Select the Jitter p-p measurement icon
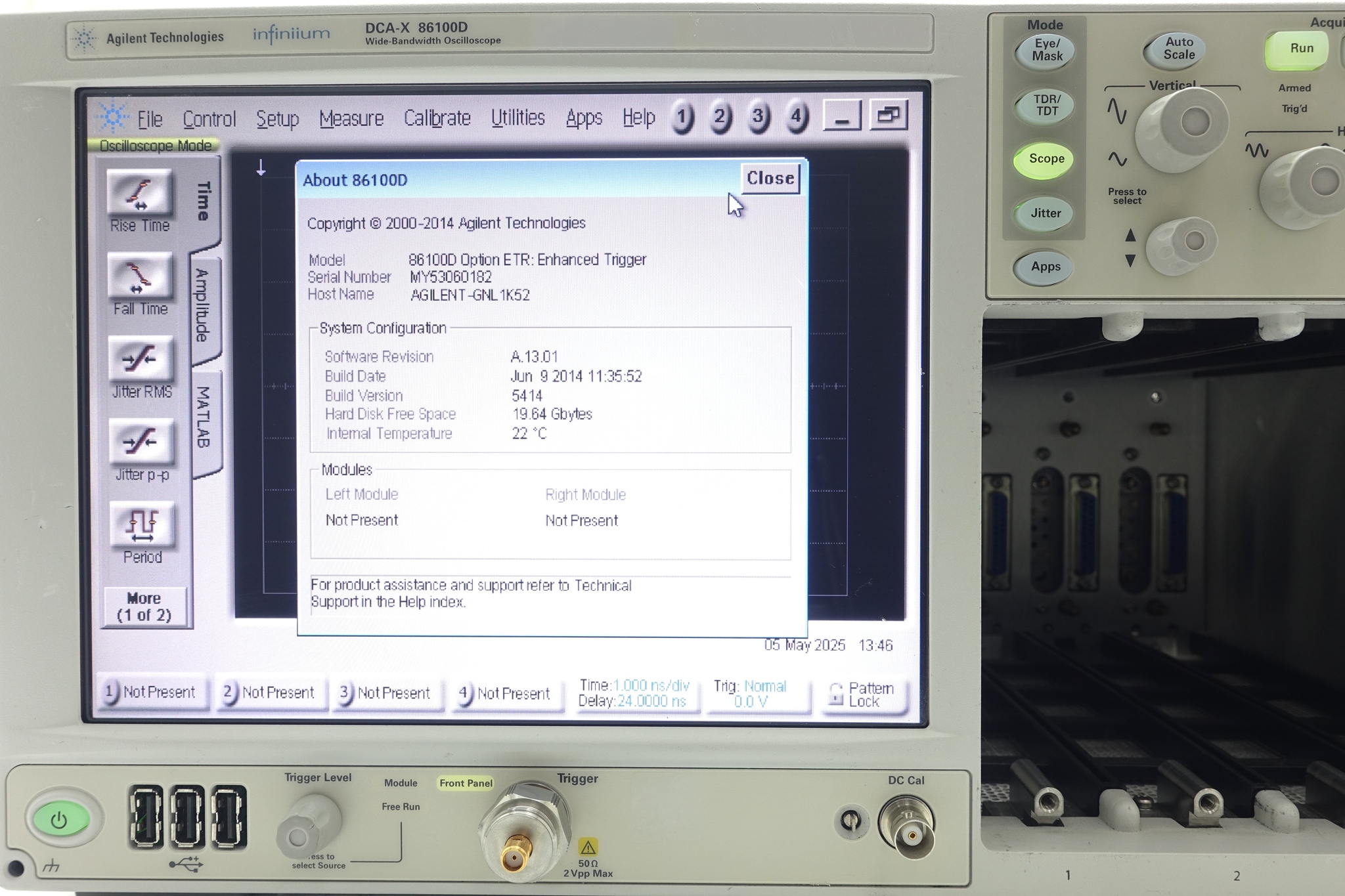Viewport: 1345px width, 896px height. click(141, 441)
